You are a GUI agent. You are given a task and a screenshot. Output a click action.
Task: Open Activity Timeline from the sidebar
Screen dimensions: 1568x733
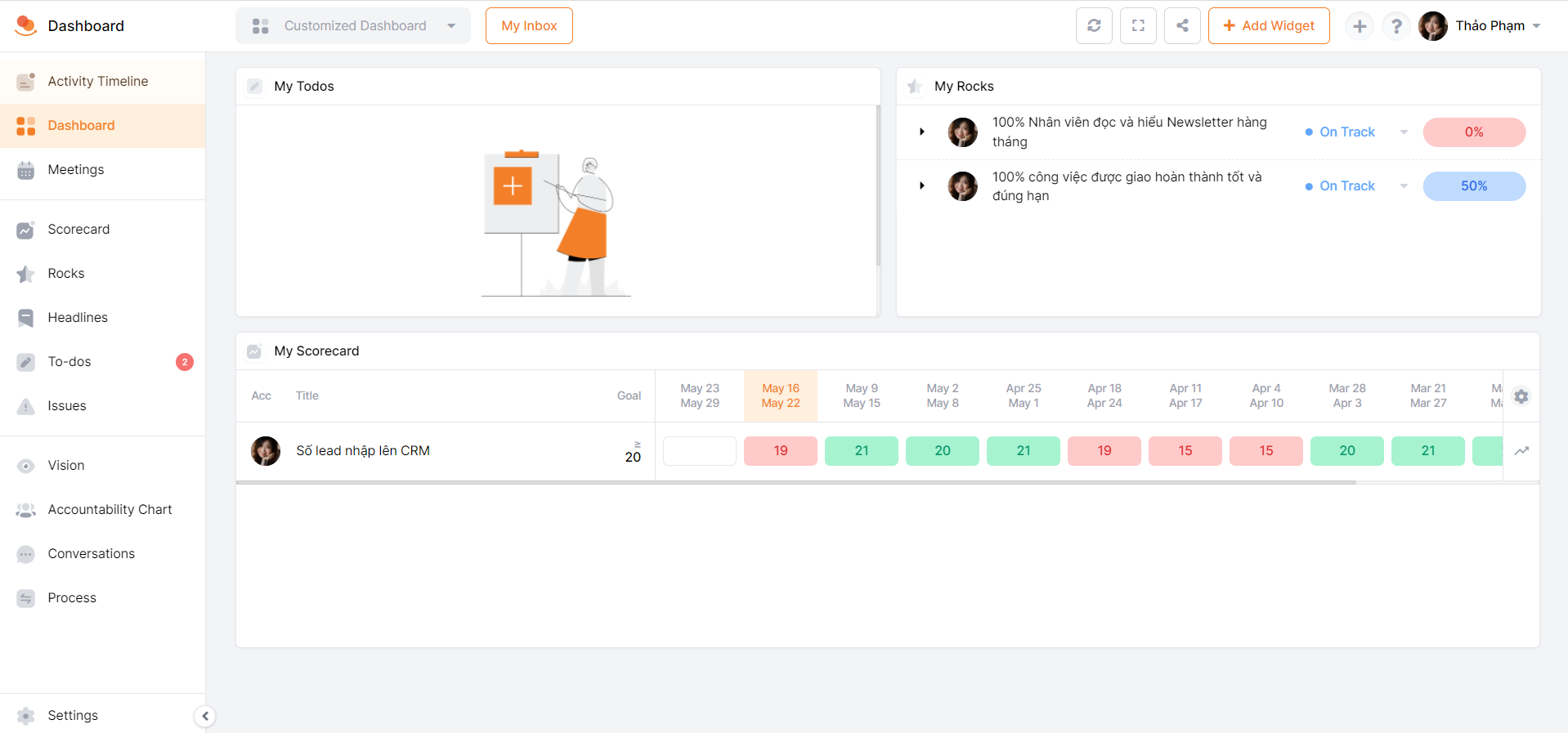103,82
